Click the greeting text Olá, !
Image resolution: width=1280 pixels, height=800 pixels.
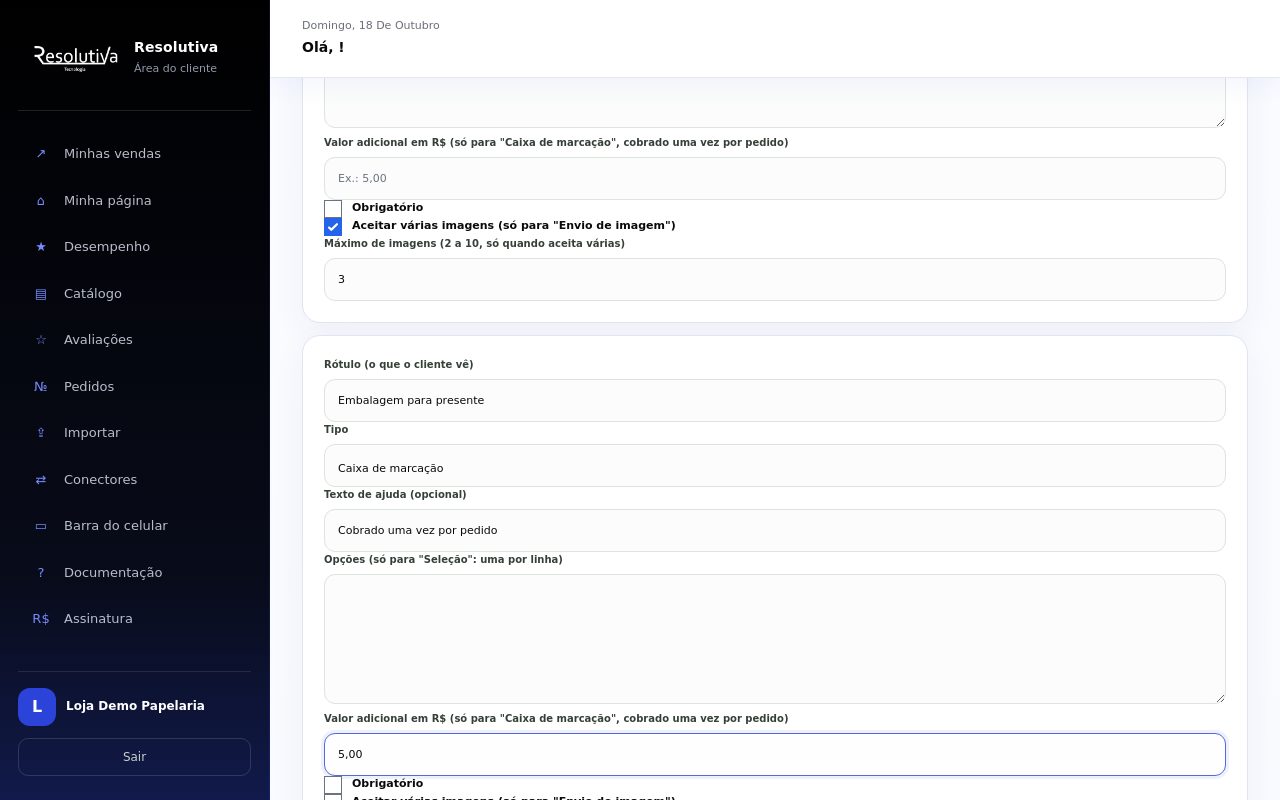tap(323, 47)
